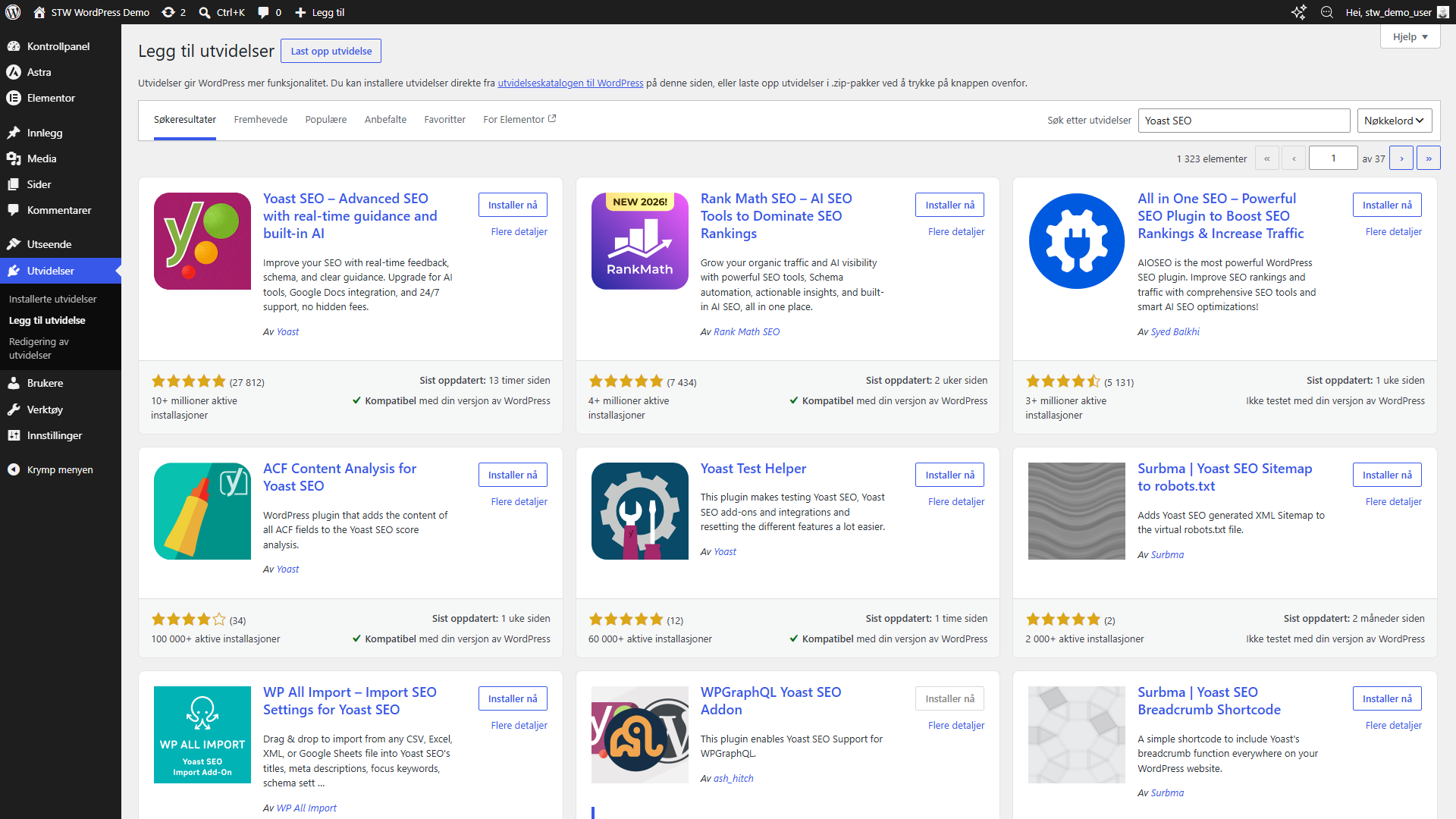Open Flere detaljer for Yoast Test Helper
This screenshot has height=819, width=1456.
coord(956,502)
